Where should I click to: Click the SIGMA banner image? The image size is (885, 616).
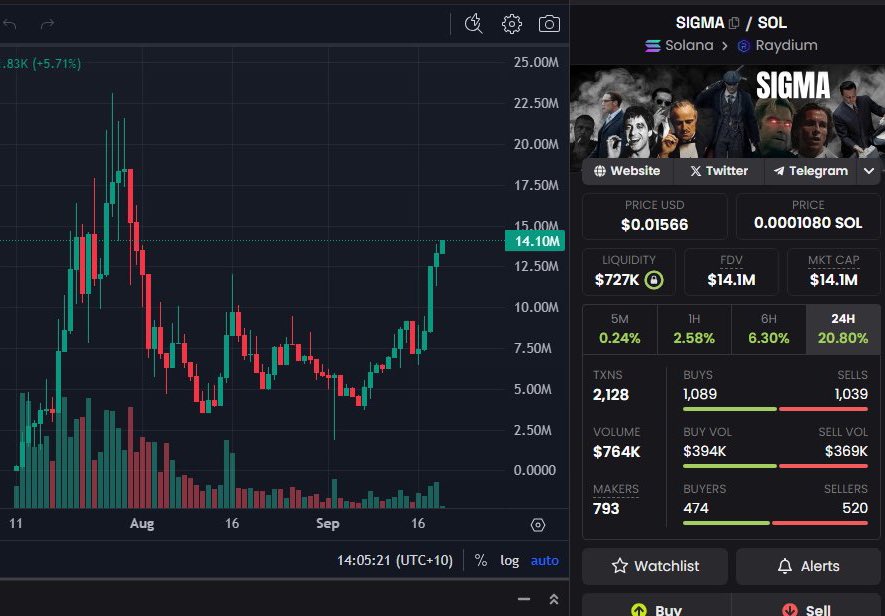coord(728,112)
